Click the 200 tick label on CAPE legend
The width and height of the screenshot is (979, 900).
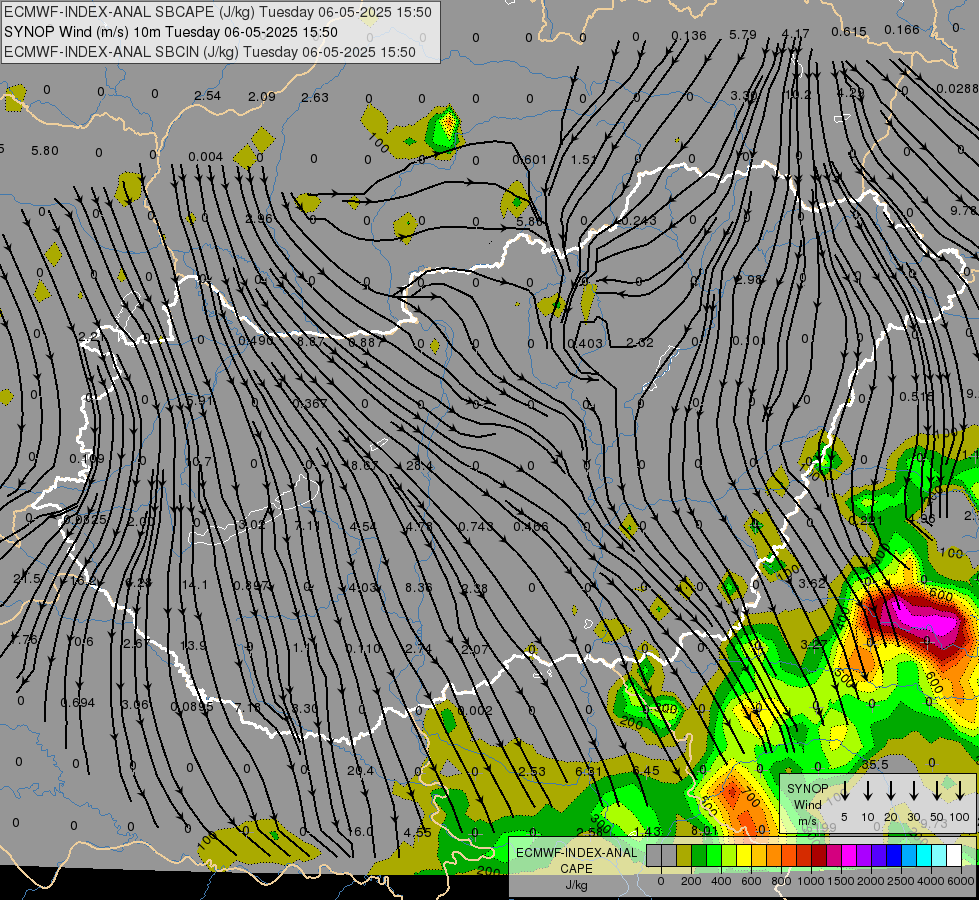[x=691, y=881]
